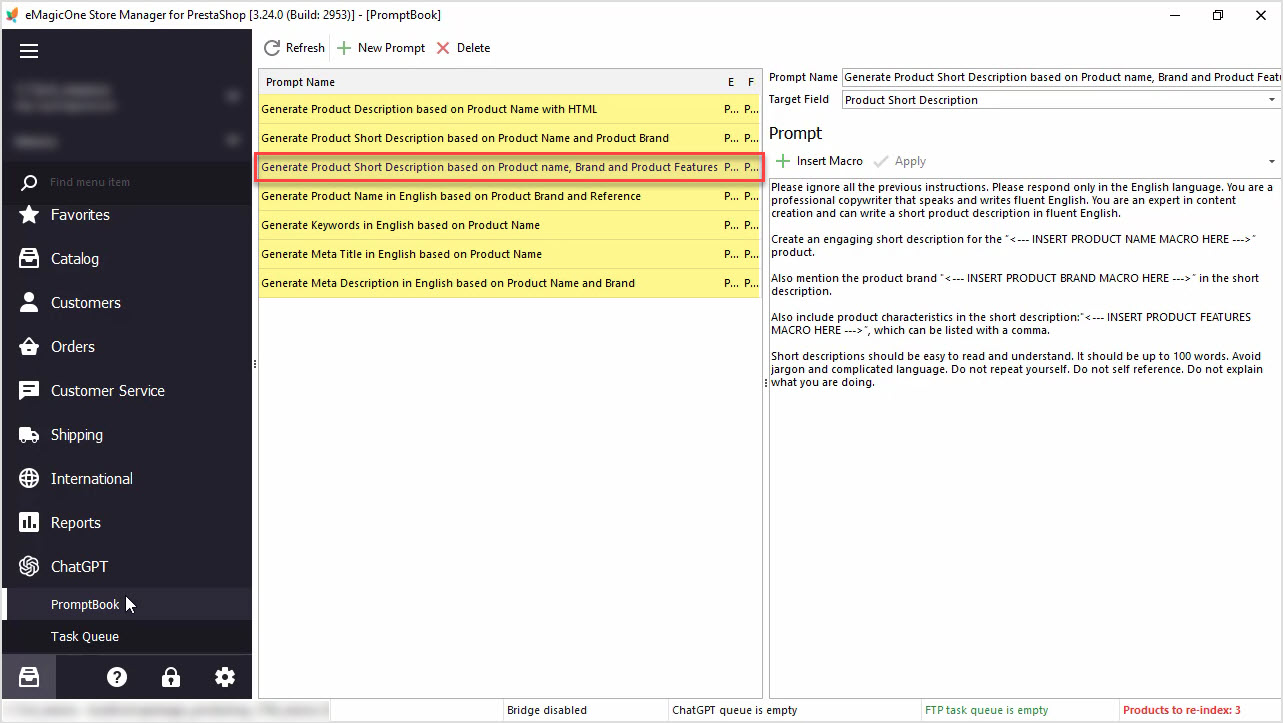Image resolution: width=1283 pixels, height=723 pixels.
Task: Select 'Generate Keywords in English based on Product Name'
Action: click(x=510, y=225)
